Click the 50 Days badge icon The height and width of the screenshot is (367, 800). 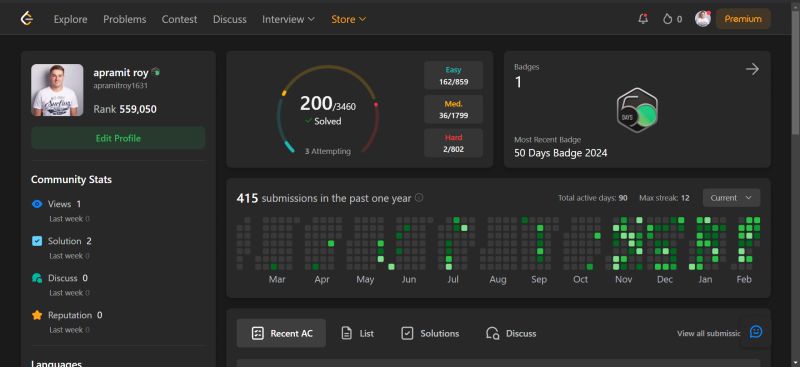(637, 110)
